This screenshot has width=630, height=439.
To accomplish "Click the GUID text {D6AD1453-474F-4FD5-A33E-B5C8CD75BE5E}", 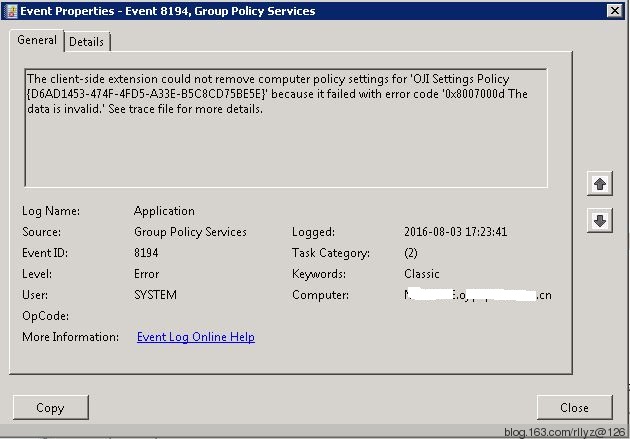I will [x=146, y=94].
